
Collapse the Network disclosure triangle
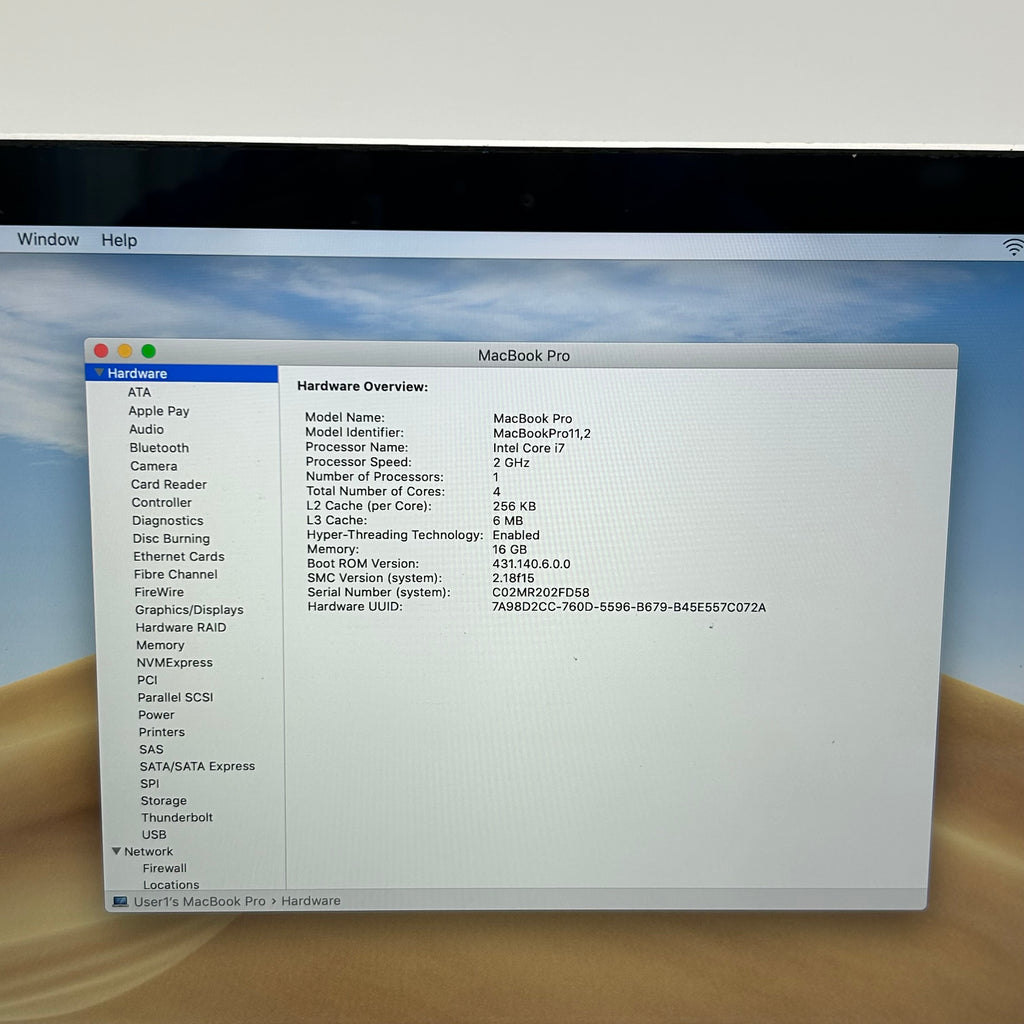(x=116, y=851)
